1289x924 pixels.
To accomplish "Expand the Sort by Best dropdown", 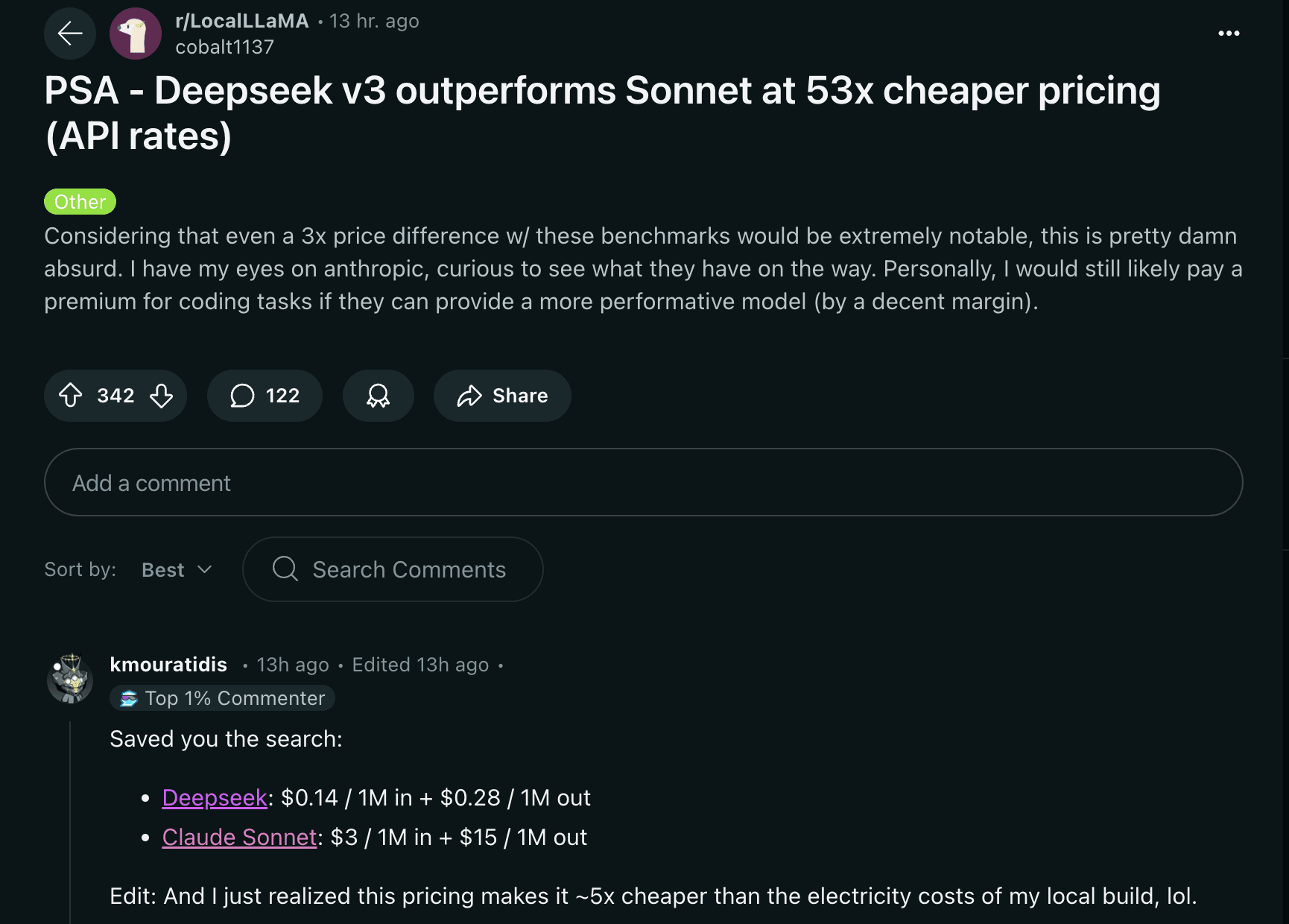I will pos(177,570).
